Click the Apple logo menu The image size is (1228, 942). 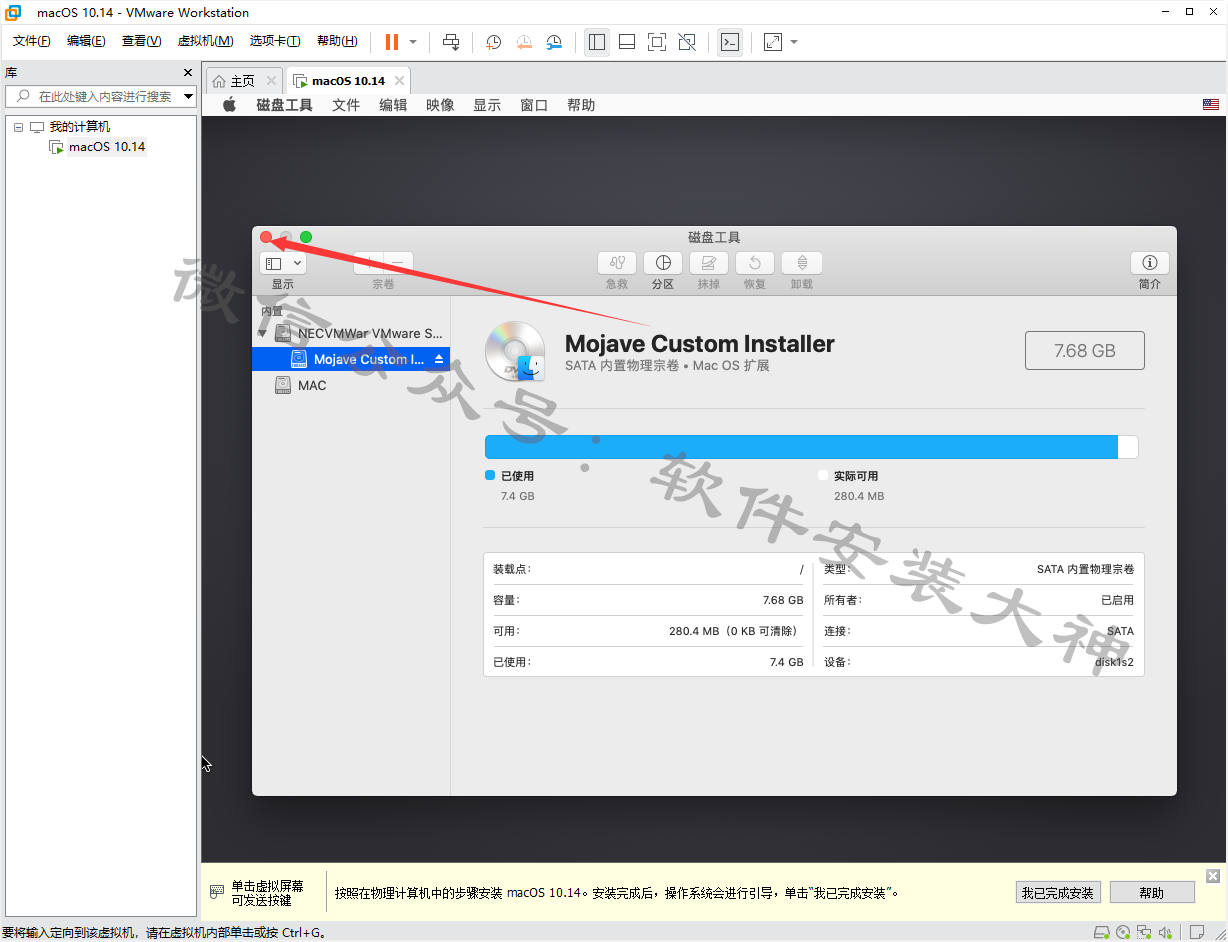[229, 105]
